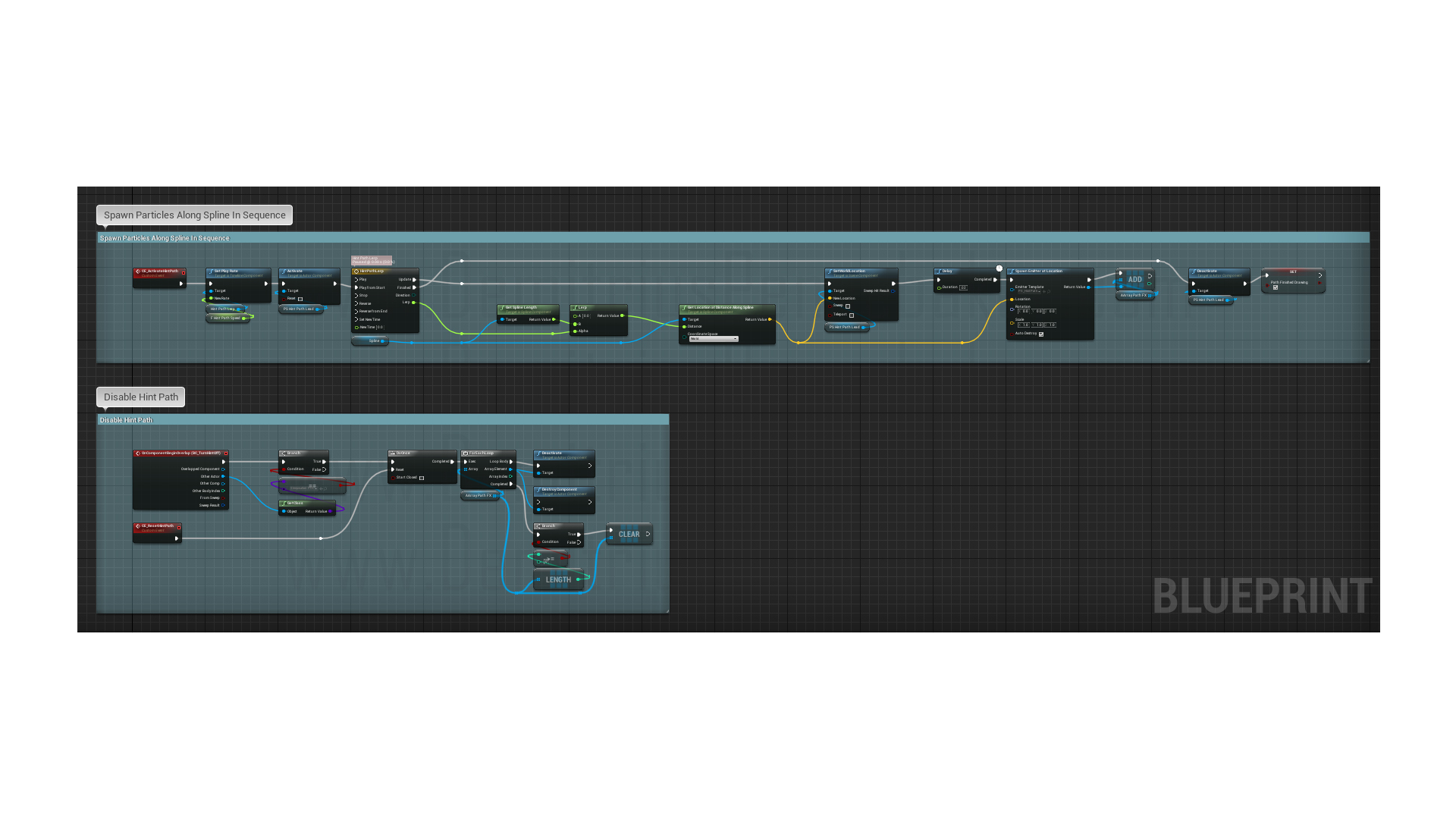1456x819 pixels.
Task: Edit the Delay Duration value field
Action: click(963, 287)
